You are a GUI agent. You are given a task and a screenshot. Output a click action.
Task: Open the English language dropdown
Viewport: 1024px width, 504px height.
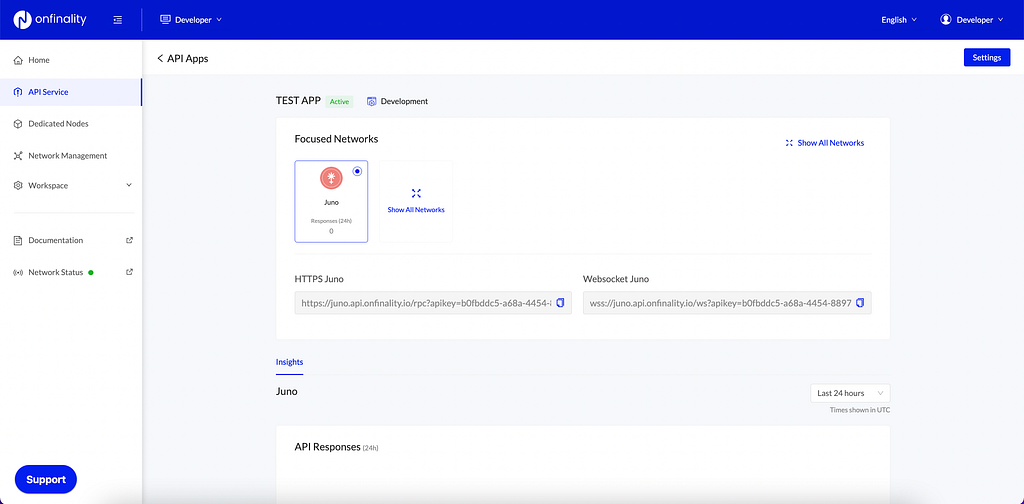point(899,20)
